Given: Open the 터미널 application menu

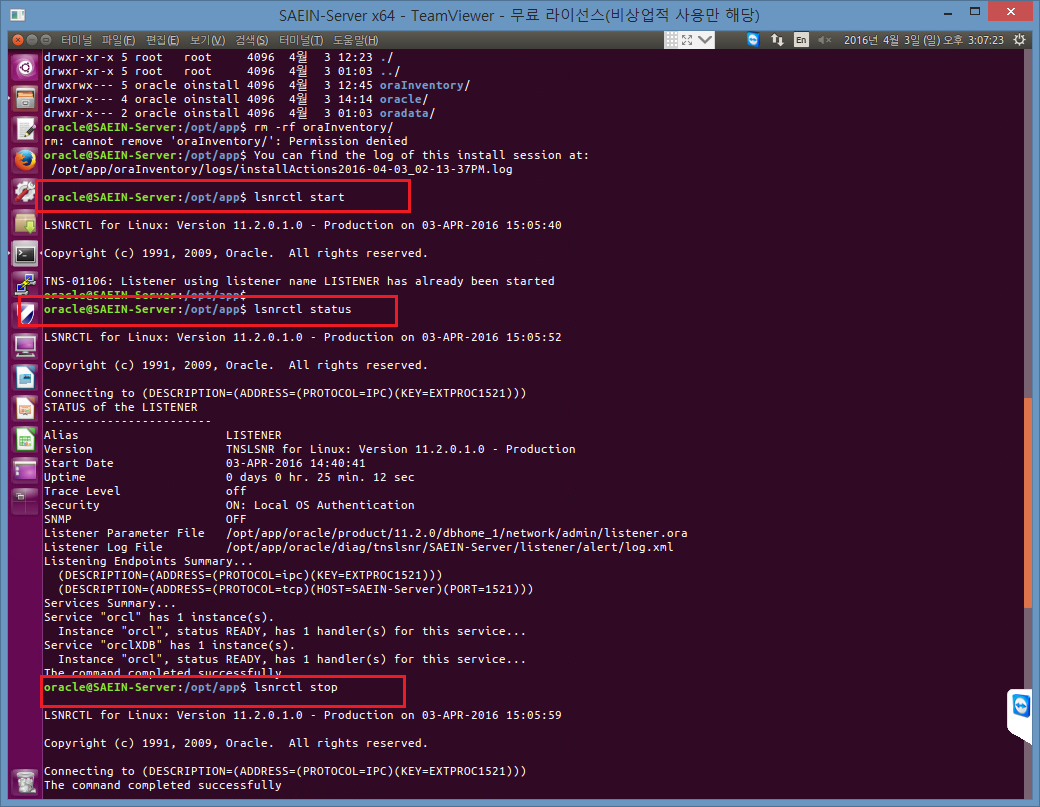Looking at the screenshot, I should click(76, 40).
